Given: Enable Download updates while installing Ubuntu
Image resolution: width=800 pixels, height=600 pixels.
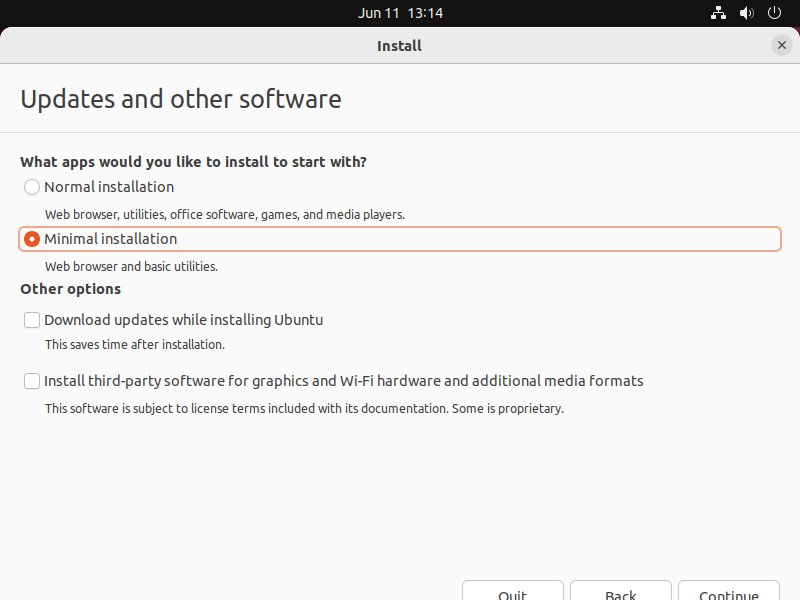Looking at the screenshot, I should pyautogui.click(x=32, y=320).
